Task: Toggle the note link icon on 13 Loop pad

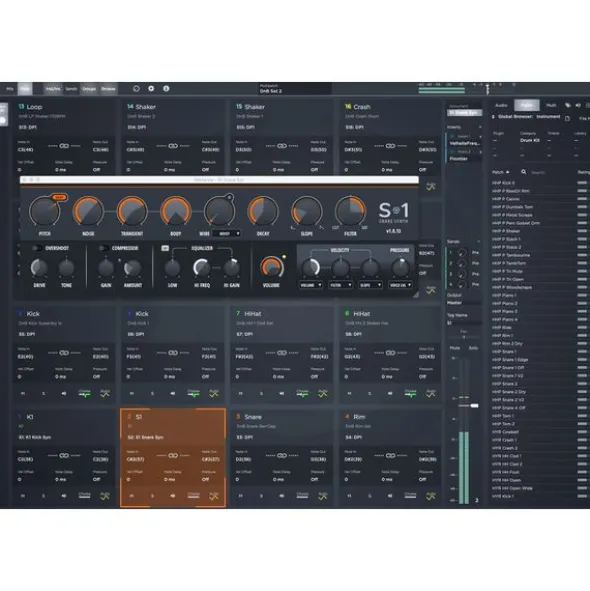Action: pos(64,146)
